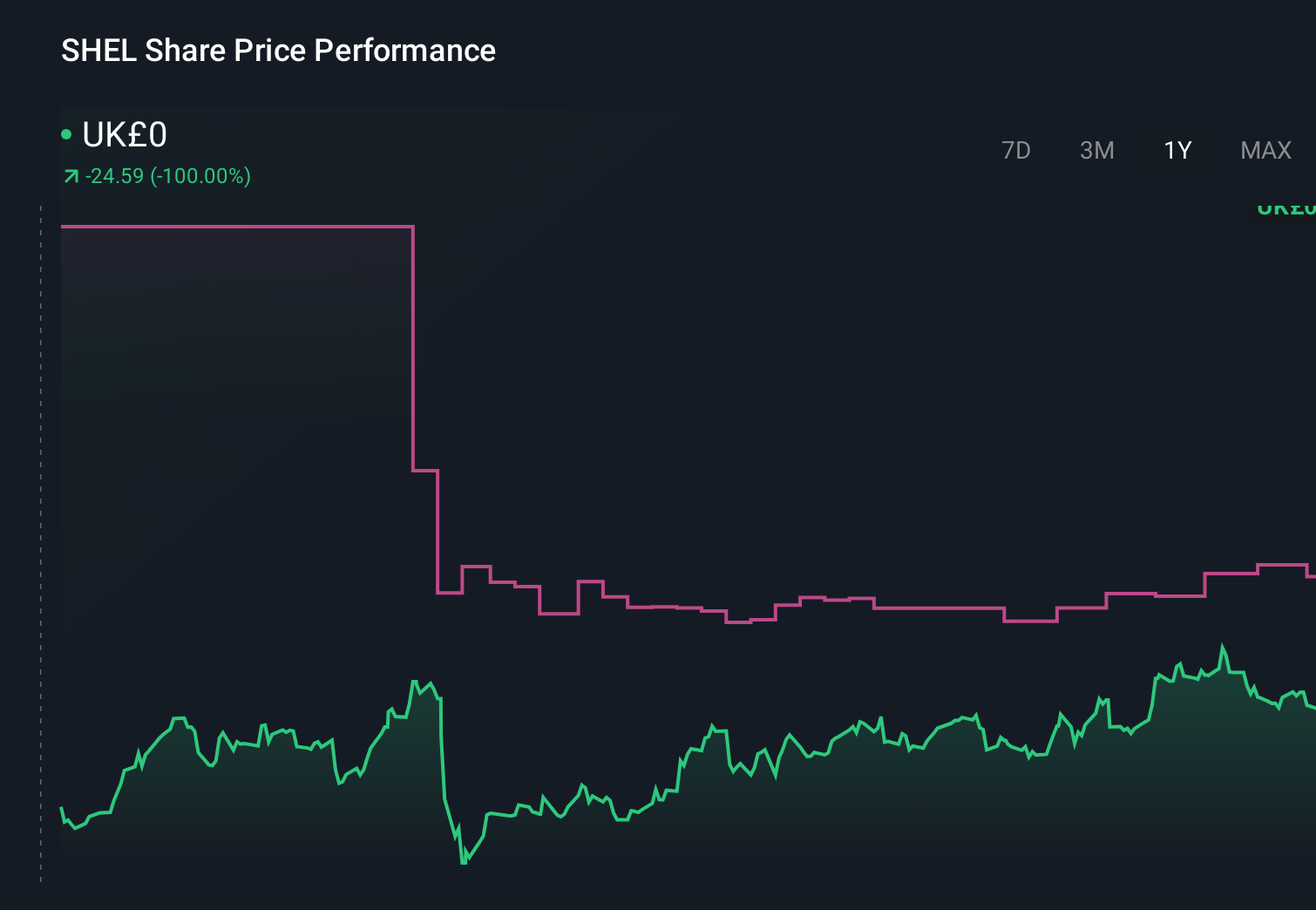The width and height of the screenshot is (1316, 910).
Task: Select the 7D time range
Action: pos(1016,150)
